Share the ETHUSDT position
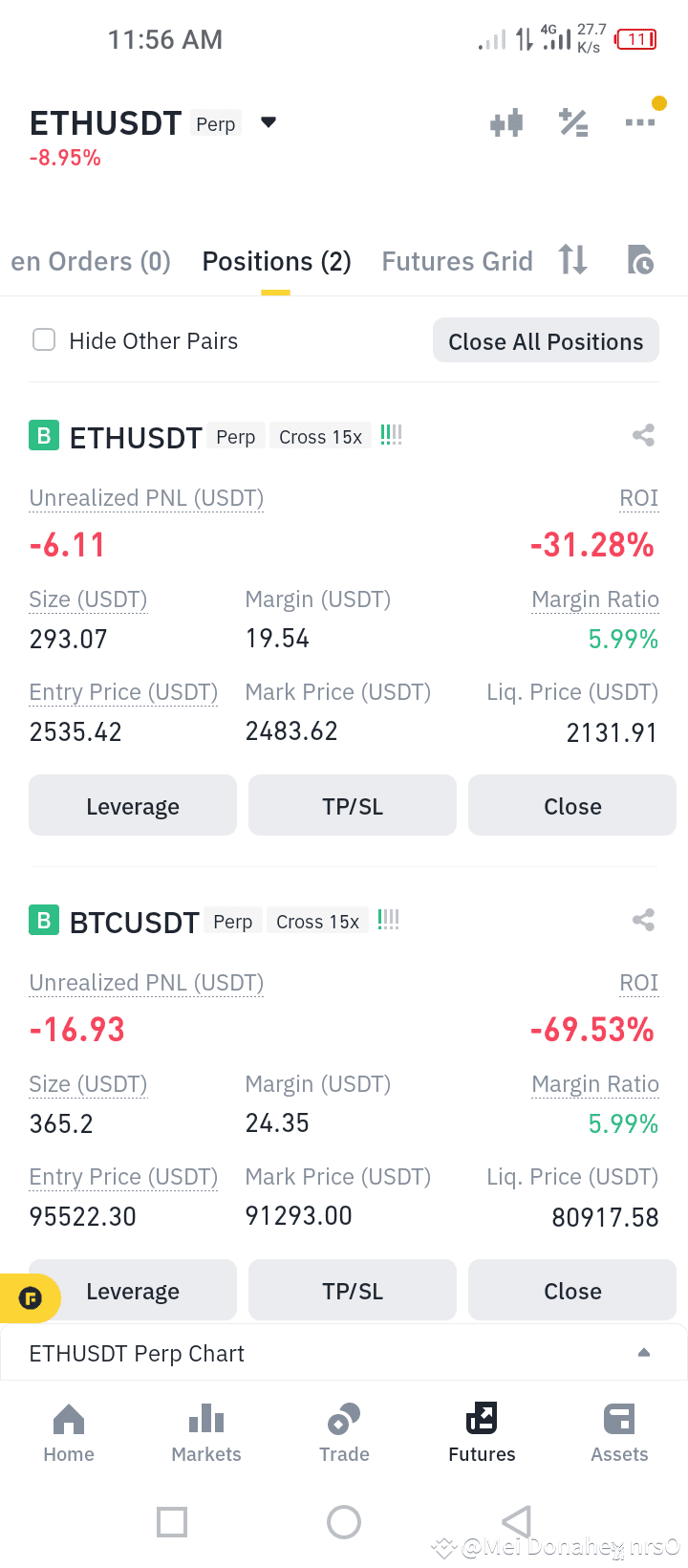This screenshot has width=688, height=1568. [x=643, y=436]
